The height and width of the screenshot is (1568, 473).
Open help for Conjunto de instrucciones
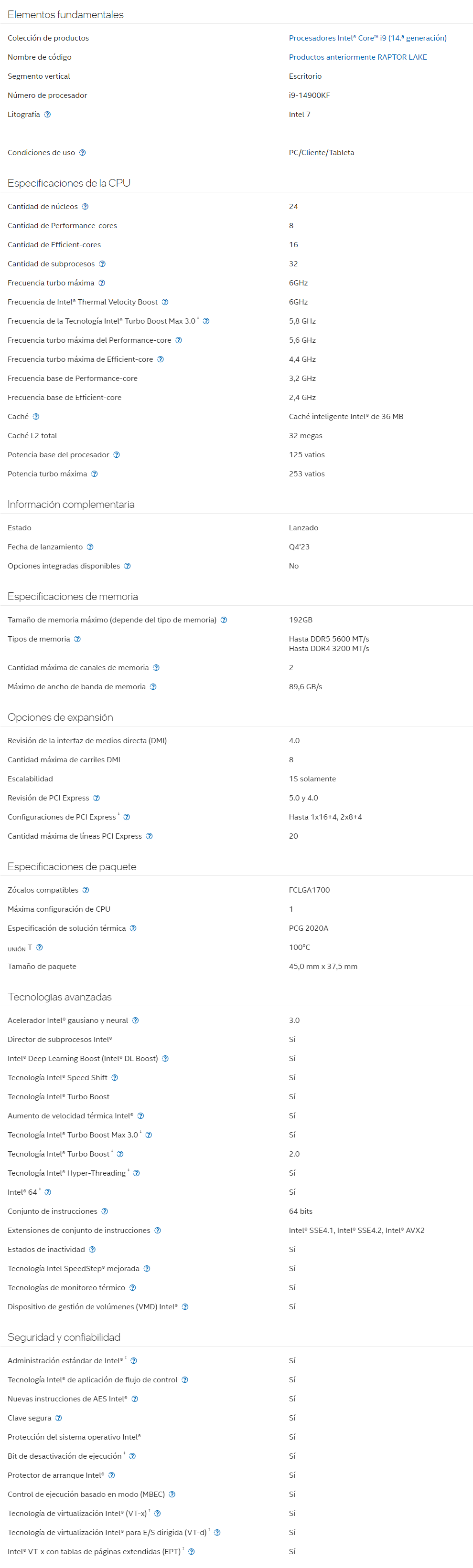coord(105,1211)
